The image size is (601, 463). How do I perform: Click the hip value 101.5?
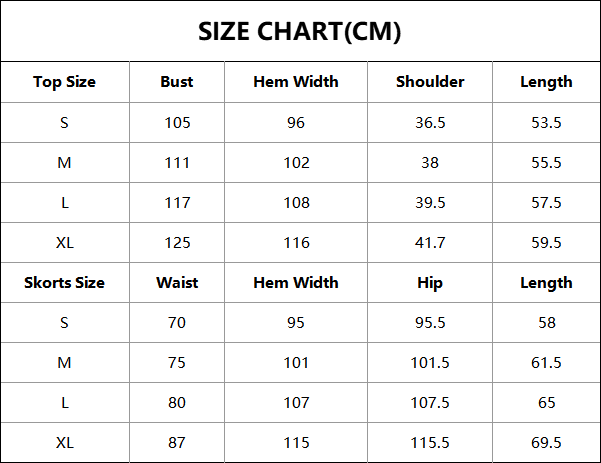430,363
